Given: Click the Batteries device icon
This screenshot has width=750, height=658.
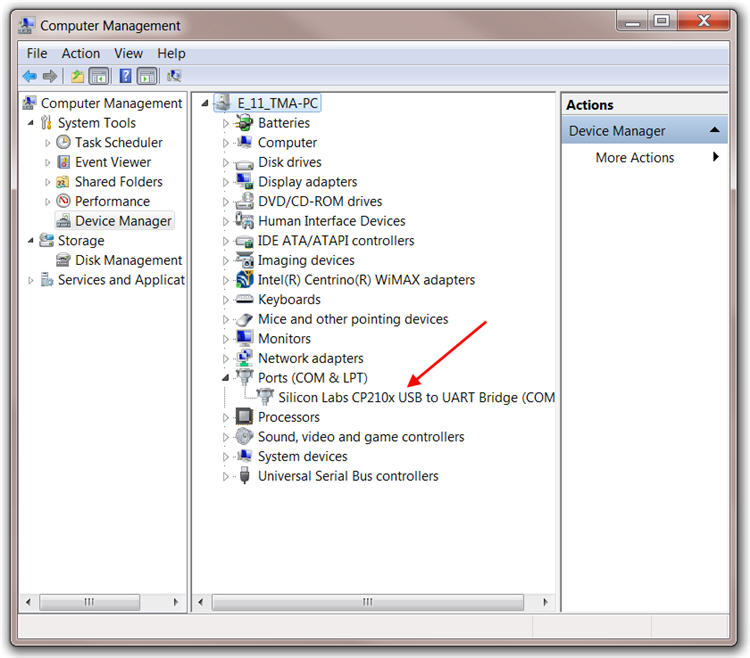Looking at the screenshot, I should 244,123.
